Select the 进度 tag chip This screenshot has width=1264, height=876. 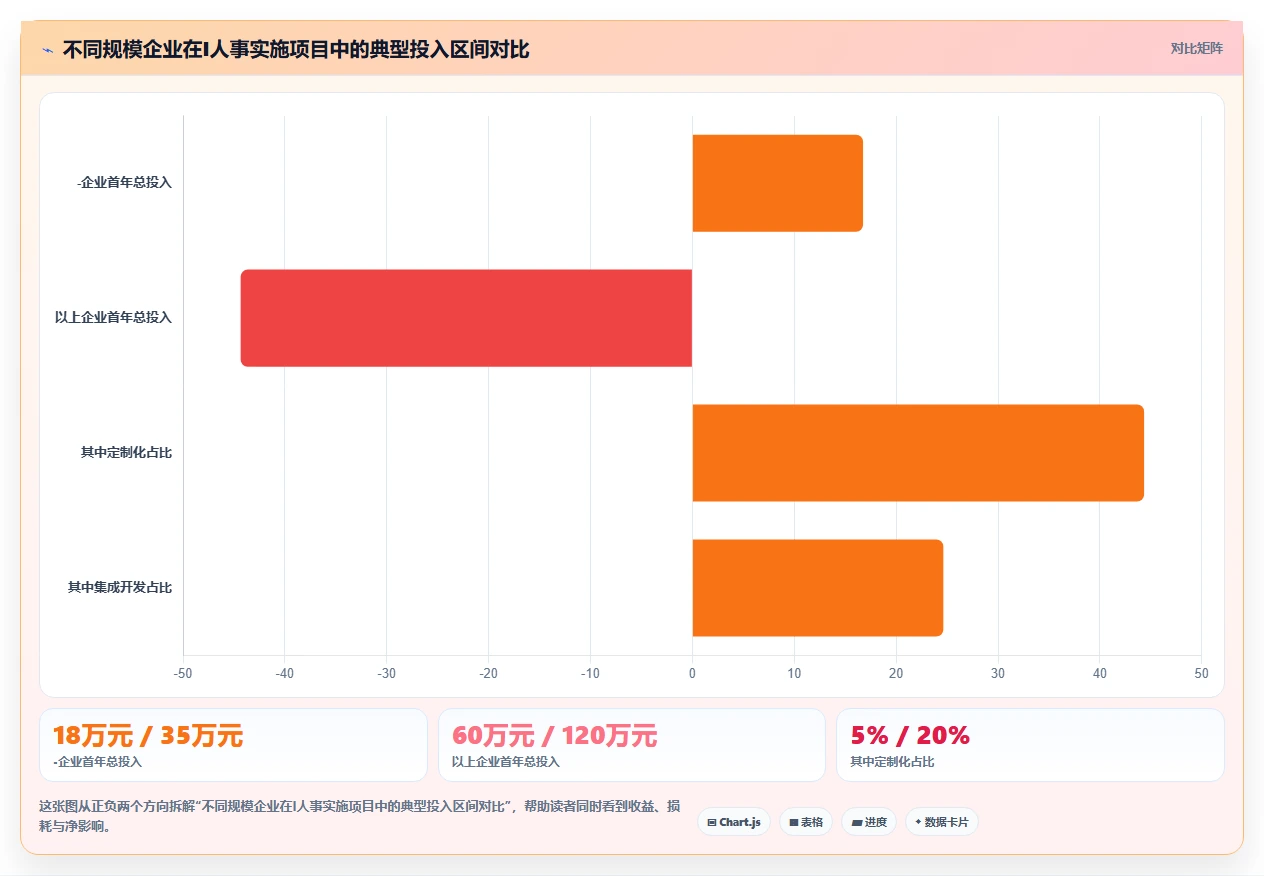tap(868, 822)
